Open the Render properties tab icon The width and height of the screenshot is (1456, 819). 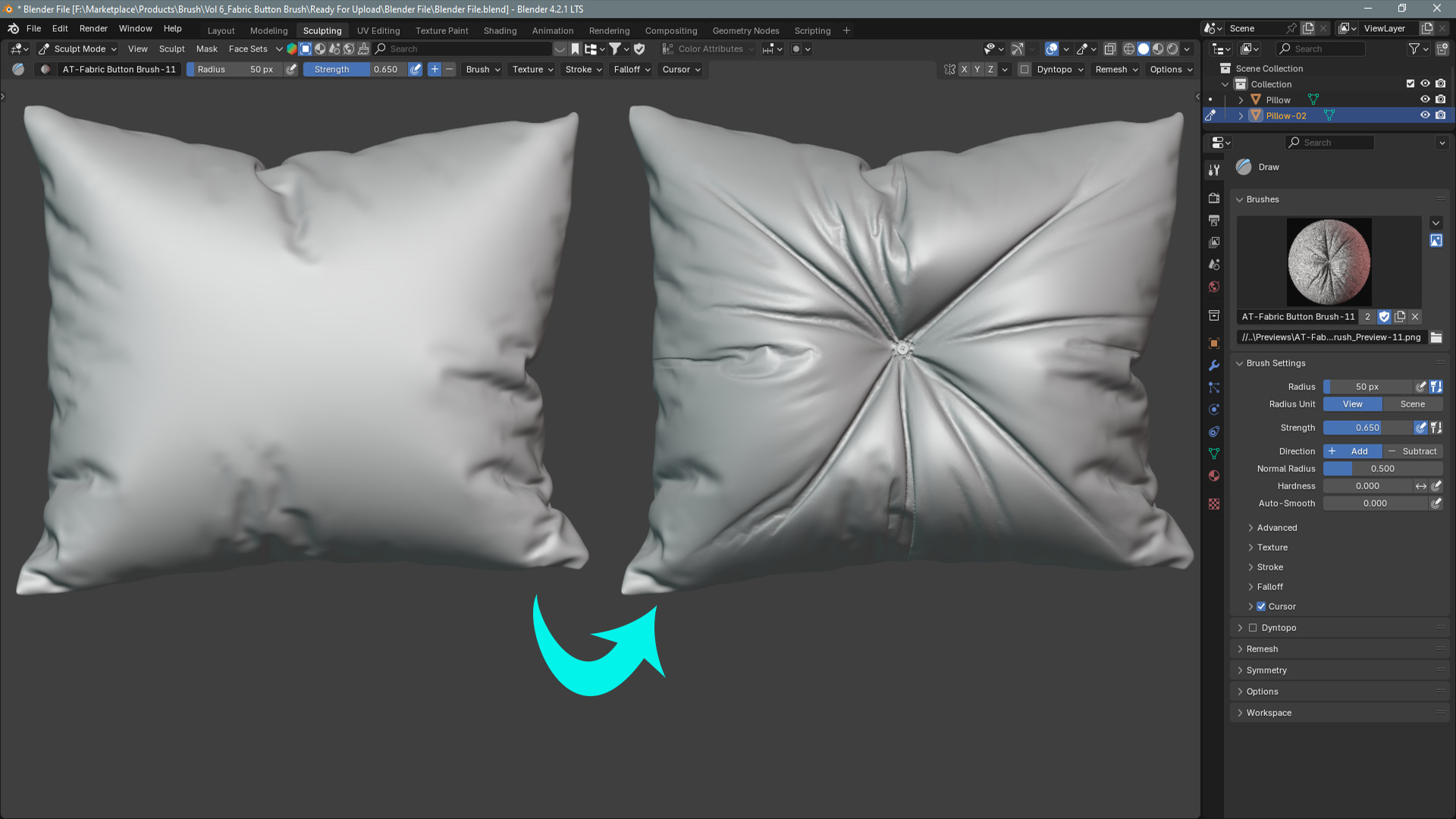[1214, 198]
